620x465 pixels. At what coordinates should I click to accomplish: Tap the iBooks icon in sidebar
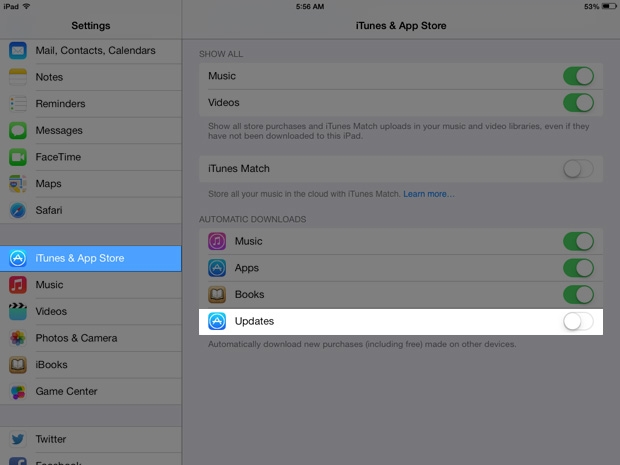(18, 365)
